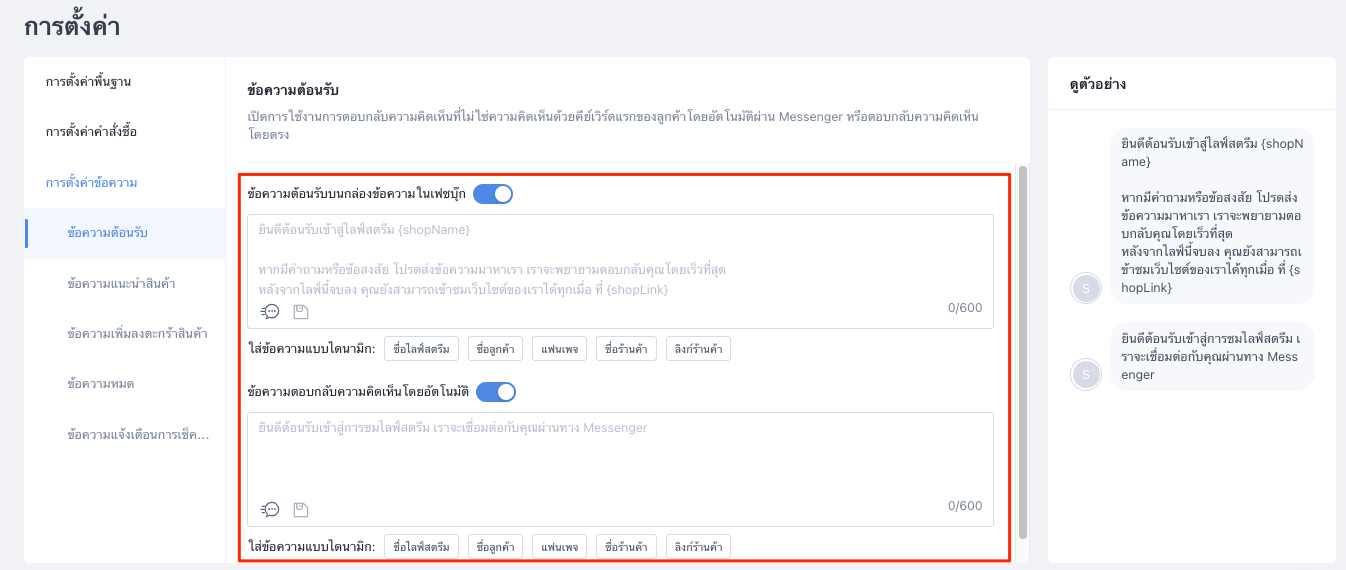Image resolution: width=1346 pixels, height=570 pixels.
Task: Click save-template icon under Facebook inbox welcome message
Action: coord(301,312)
